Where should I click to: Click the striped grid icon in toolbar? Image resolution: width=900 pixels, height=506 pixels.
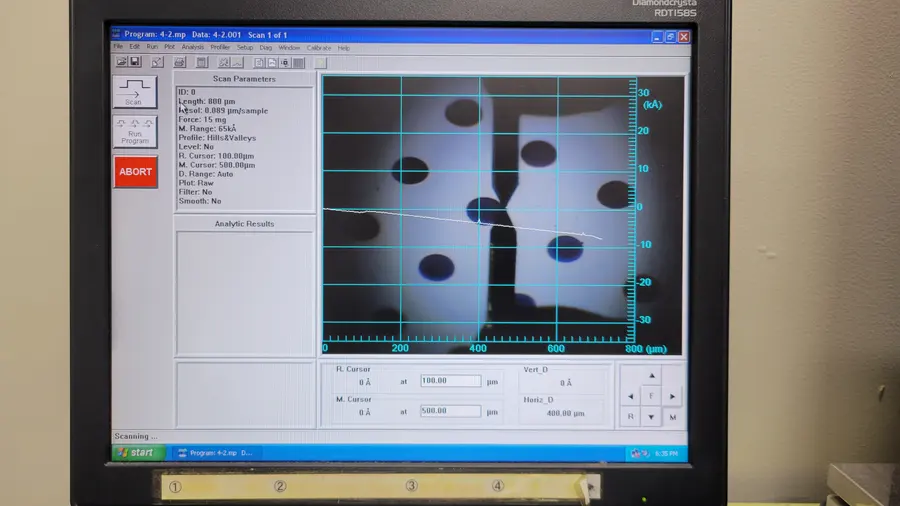point(299,63)
